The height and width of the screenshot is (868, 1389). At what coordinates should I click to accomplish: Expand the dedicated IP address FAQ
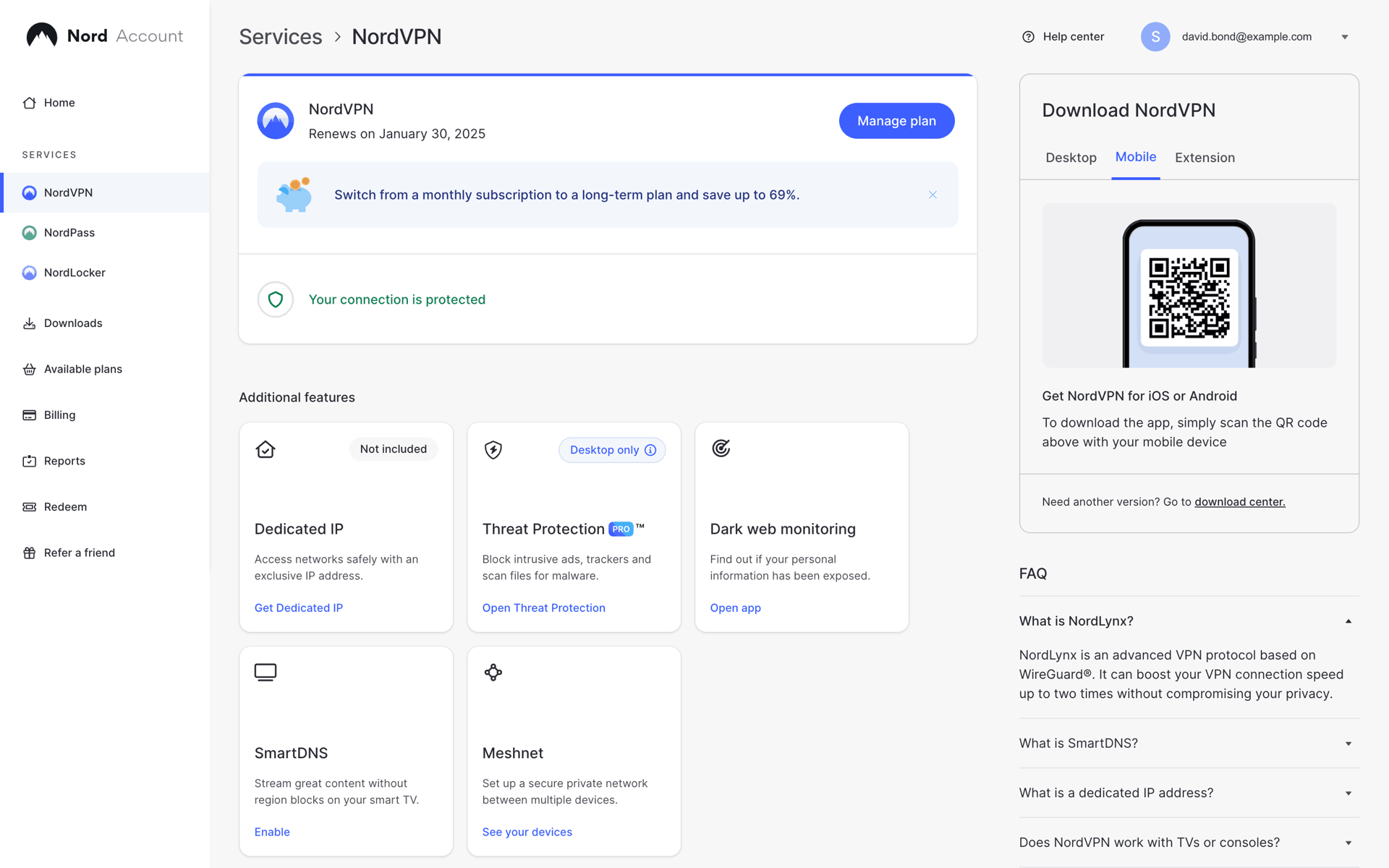pyautogui.click(x=1348, y=793)
